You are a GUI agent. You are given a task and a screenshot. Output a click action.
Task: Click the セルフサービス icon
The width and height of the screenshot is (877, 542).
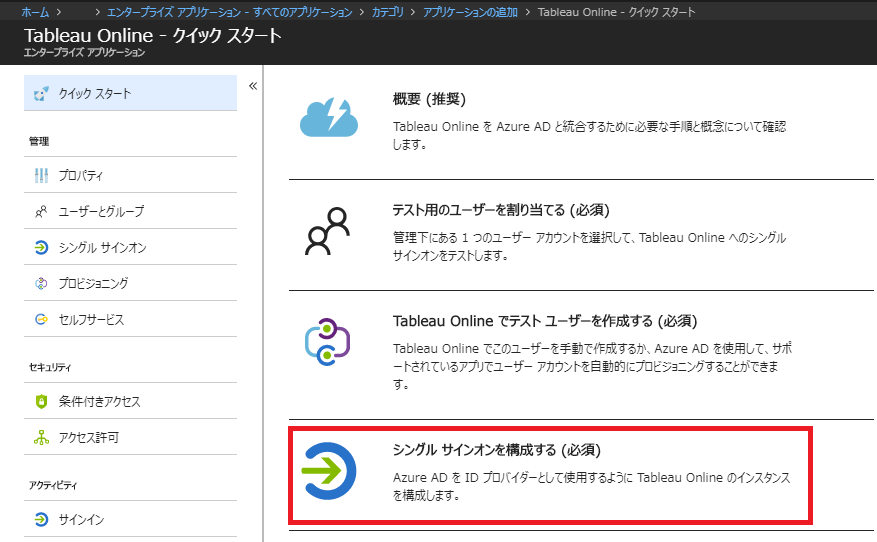[x=41, y=319]
